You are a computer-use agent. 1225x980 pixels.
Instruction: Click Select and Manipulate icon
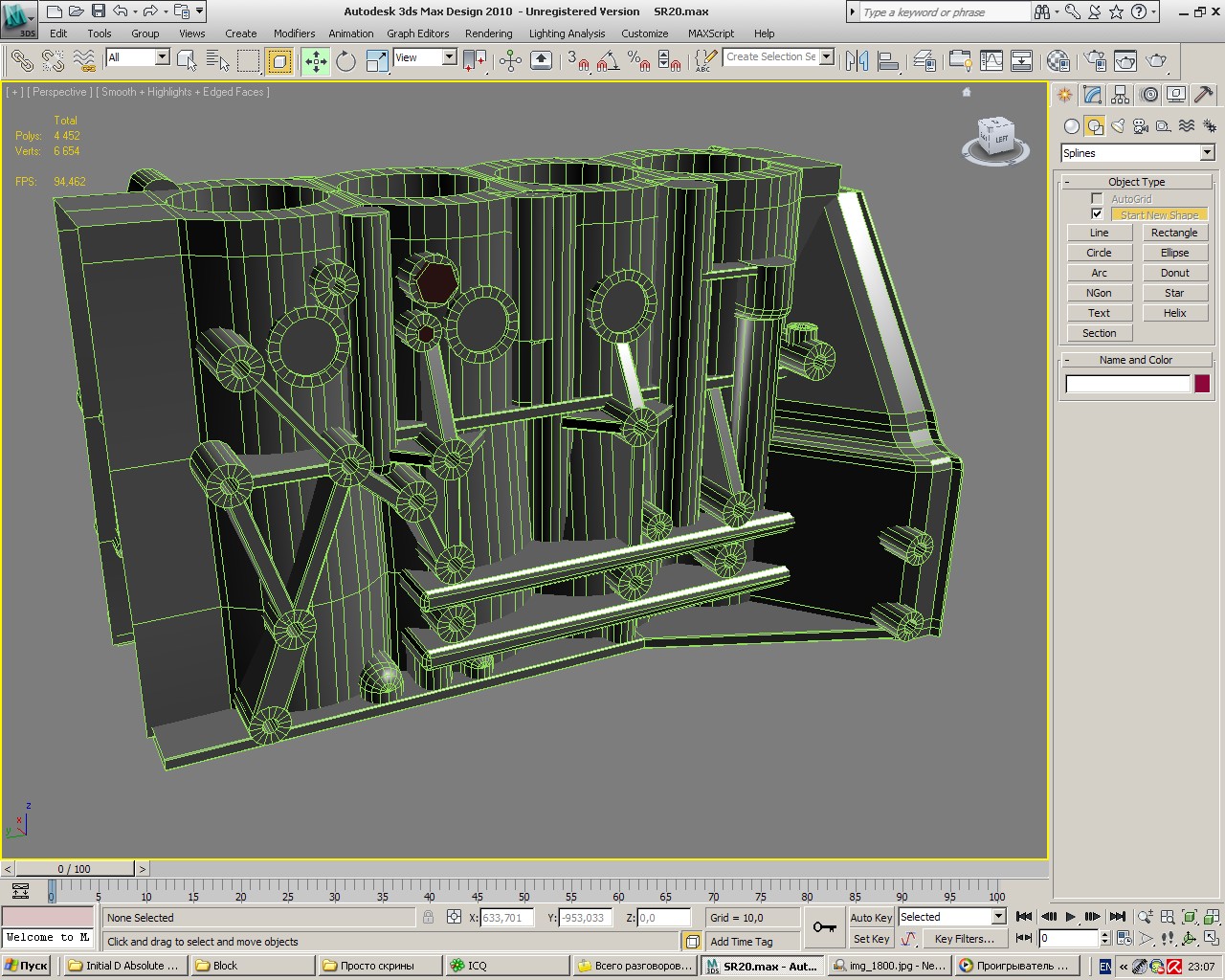(x=510, y=61)
